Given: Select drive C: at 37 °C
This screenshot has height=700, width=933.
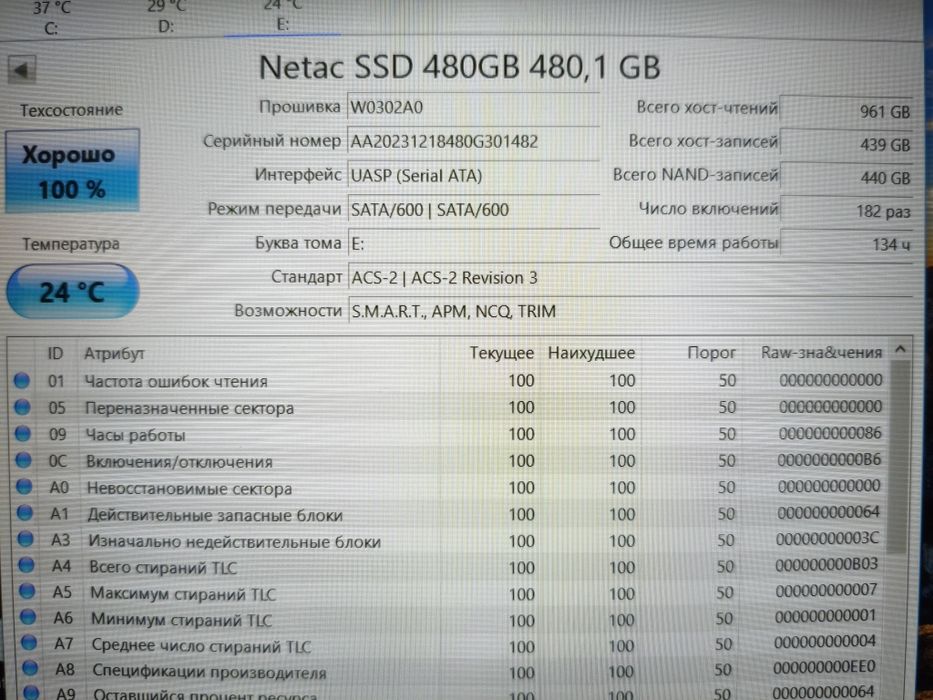Looking at the screenshot, I should 52,18.
